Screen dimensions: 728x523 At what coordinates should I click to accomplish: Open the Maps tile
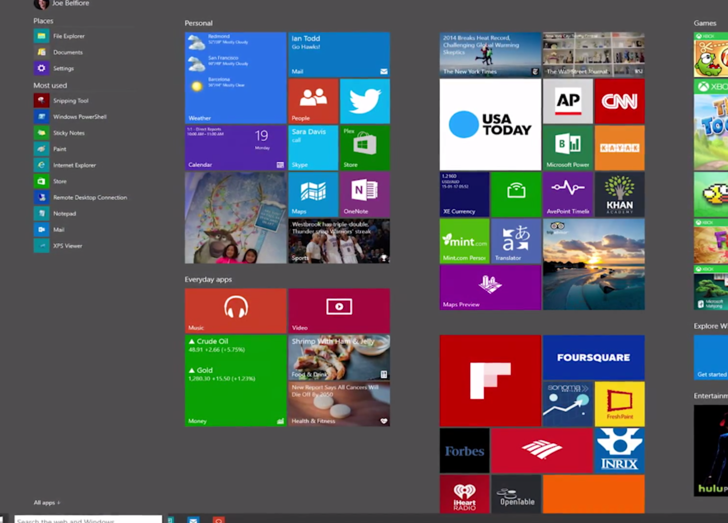tap(313, 194)
